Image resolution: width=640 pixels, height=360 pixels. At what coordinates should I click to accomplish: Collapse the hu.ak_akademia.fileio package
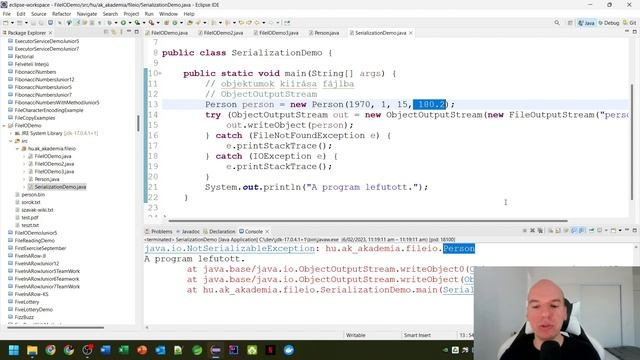(x=18, y=149)
